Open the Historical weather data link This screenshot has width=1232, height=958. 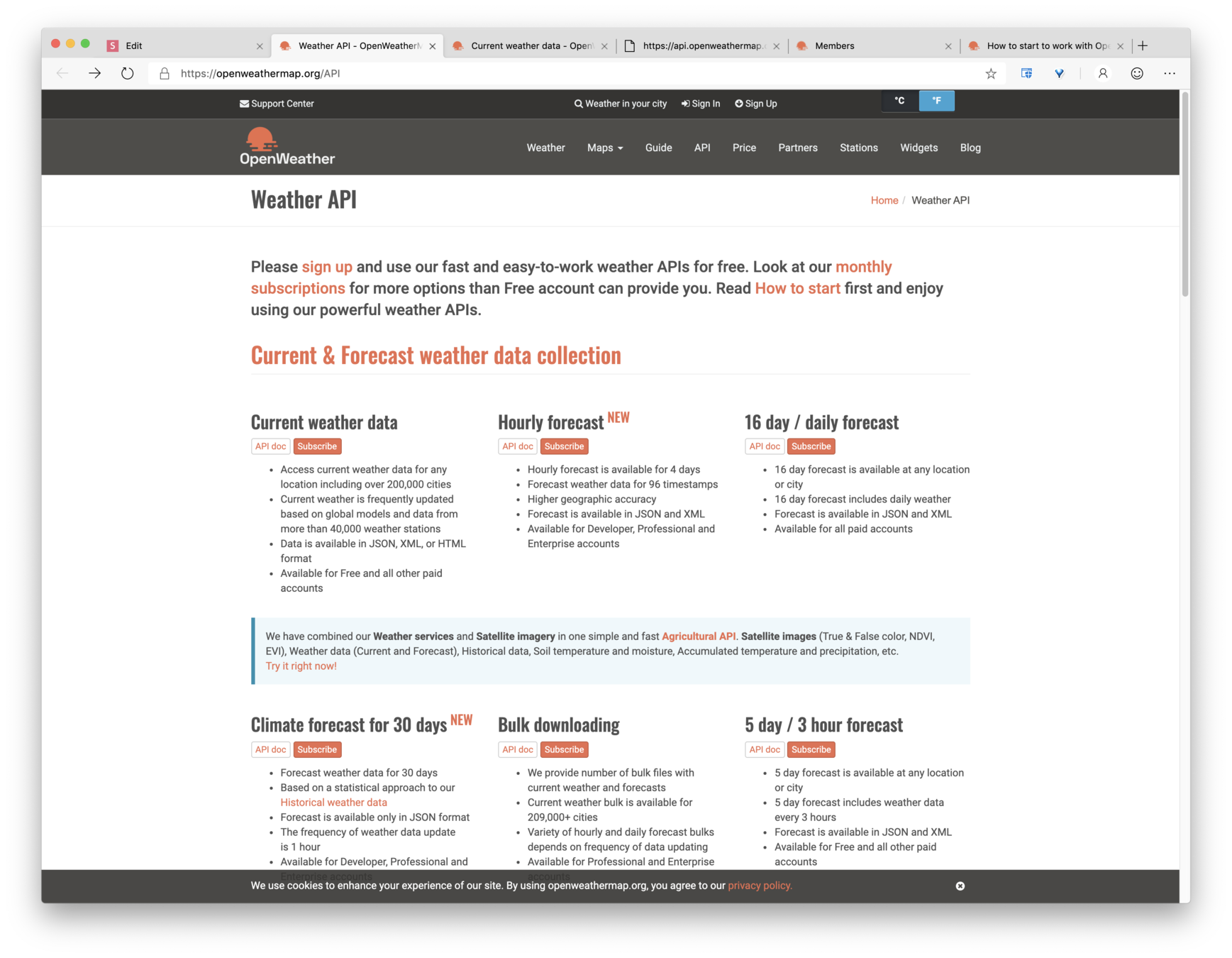click(333, 803)
